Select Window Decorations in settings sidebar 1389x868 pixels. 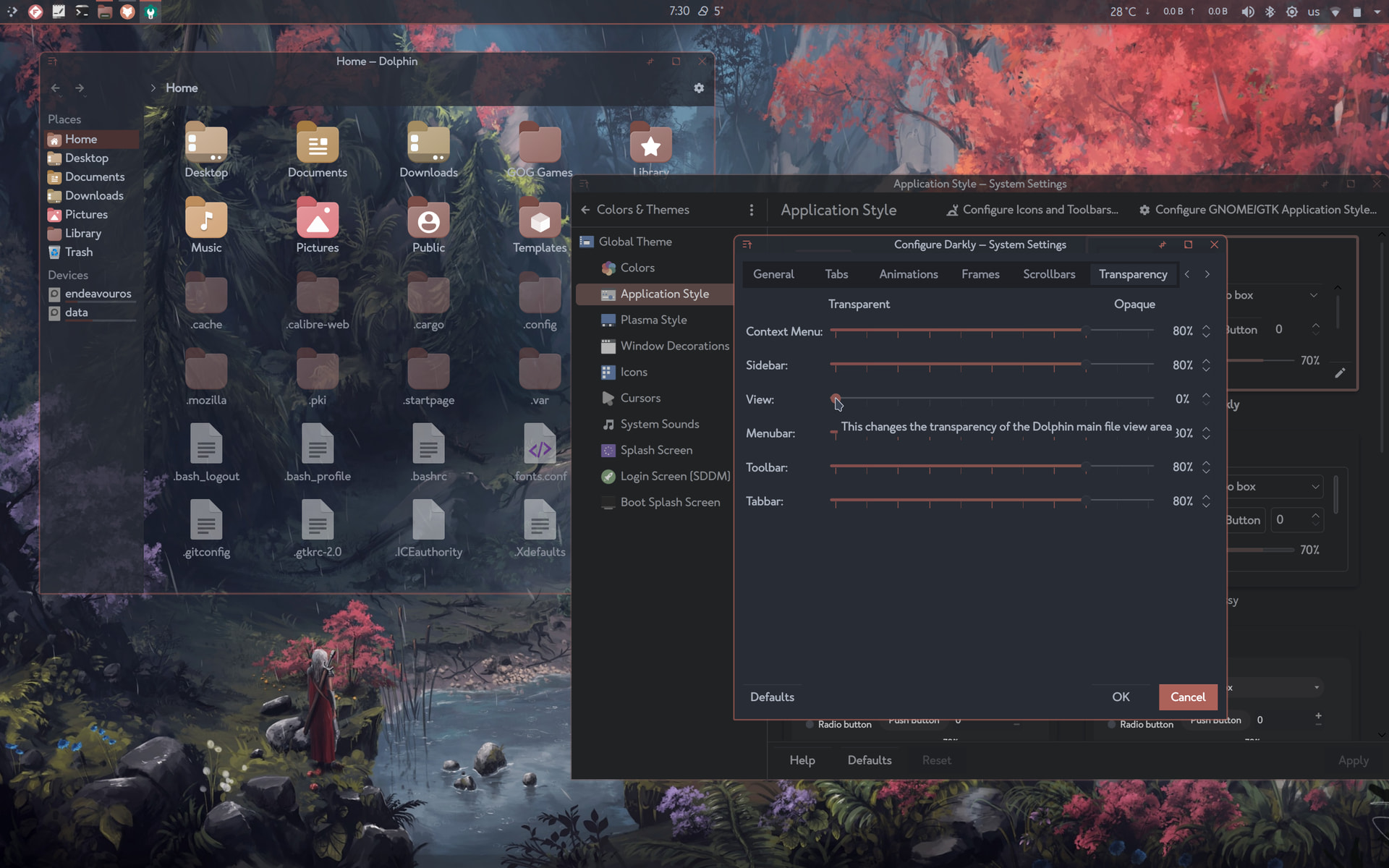(674, 346)
